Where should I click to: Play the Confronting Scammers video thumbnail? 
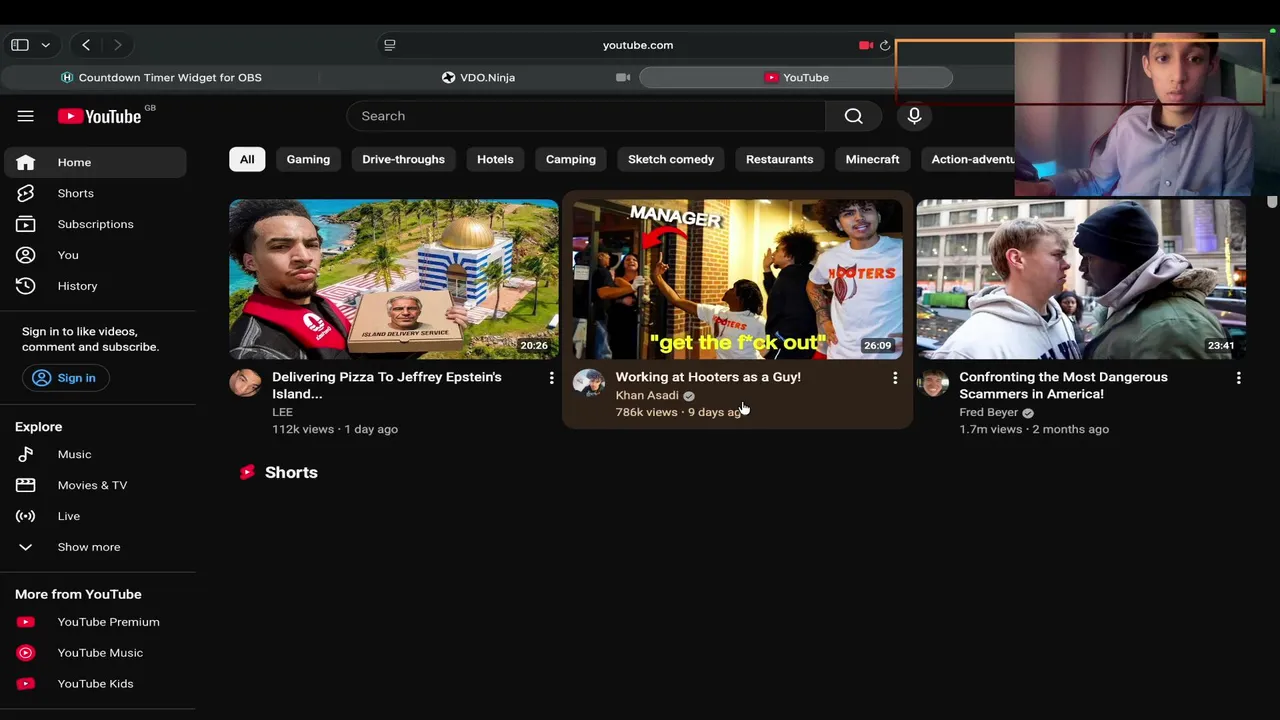[1081, 279]
